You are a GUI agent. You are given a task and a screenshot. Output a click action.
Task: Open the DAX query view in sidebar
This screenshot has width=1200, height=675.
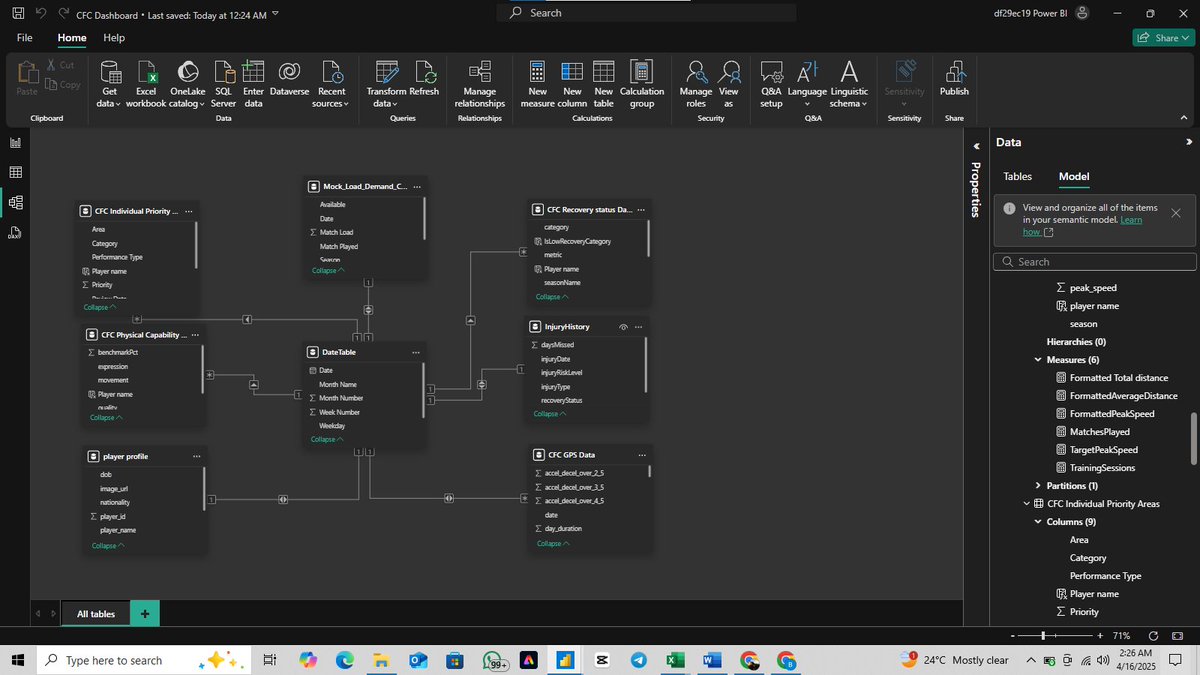coord(15,232)
